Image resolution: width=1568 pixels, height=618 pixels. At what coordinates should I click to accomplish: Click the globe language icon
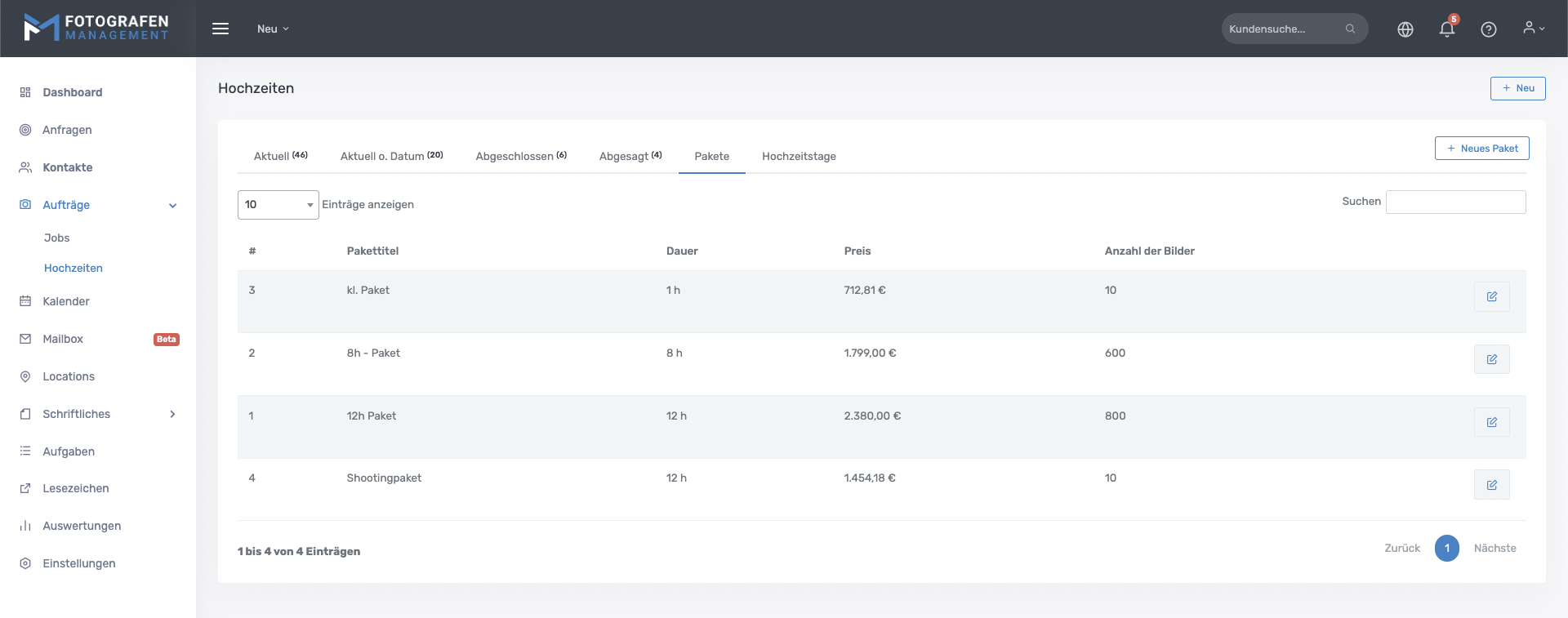[1405, 29]
